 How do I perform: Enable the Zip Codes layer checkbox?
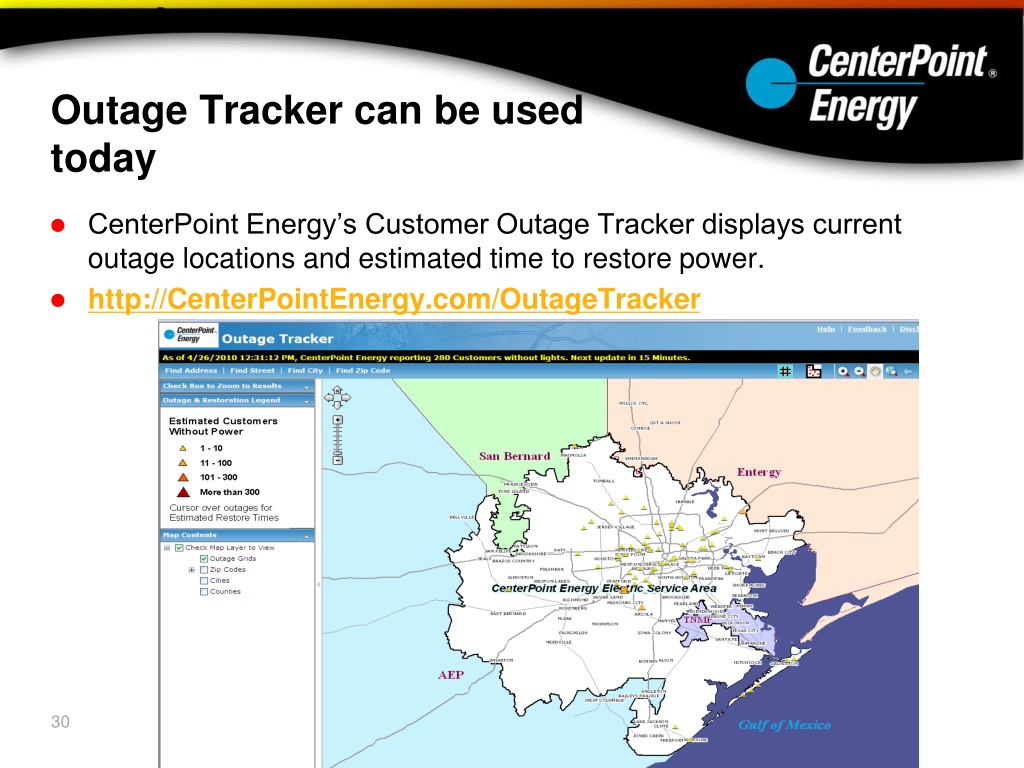(x=204, y=569)
